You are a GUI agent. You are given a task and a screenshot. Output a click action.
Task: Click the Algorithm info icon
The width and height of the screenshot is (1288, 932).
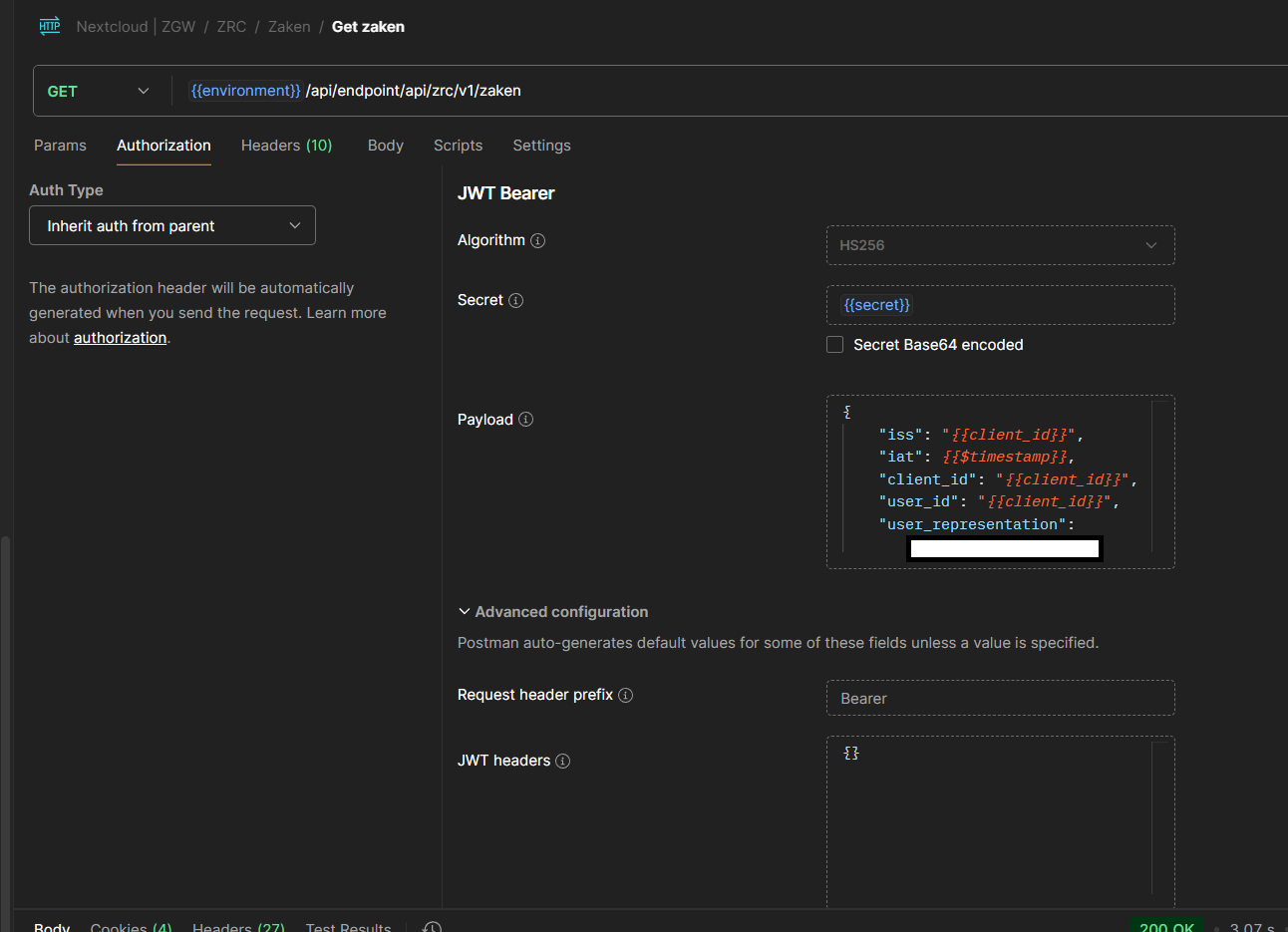(x=538, y=240)
